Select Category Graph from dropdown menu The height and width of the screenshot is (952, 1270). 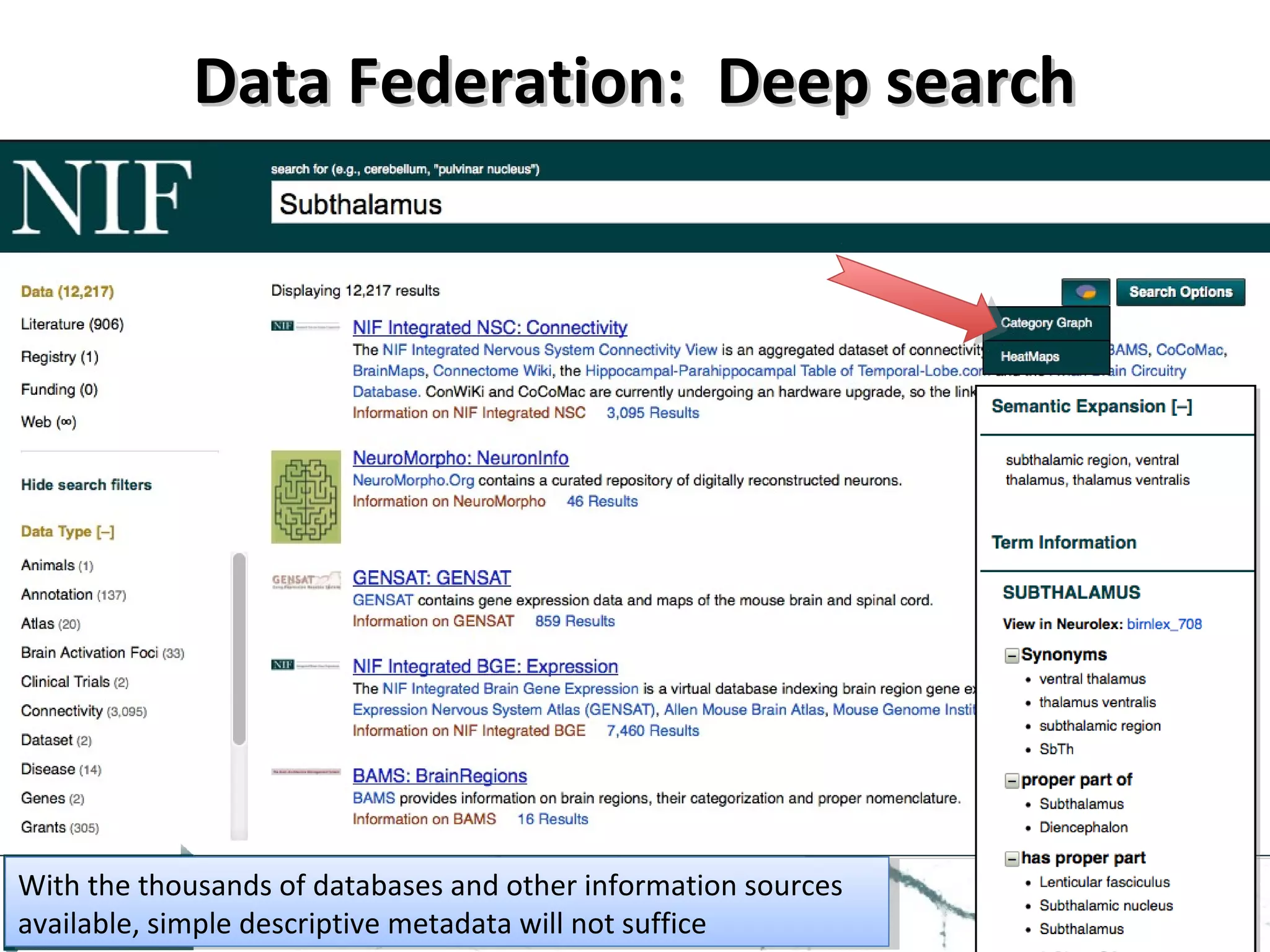click(1046, 323)
